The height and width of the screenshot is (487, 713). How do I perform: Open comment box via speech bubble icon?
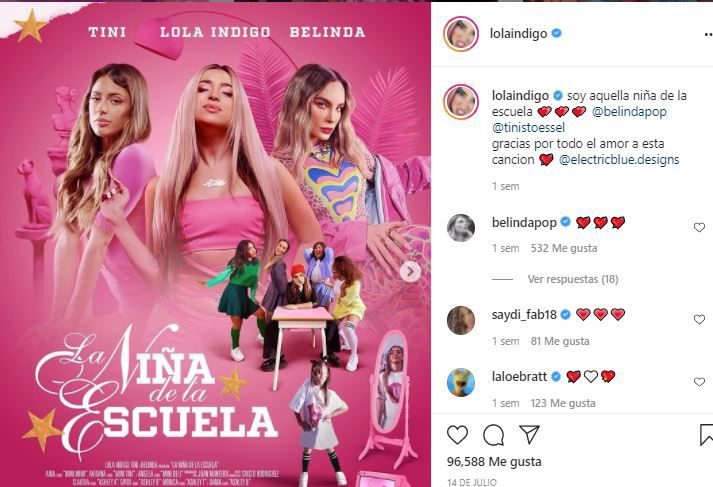click(x=493, y=435)
